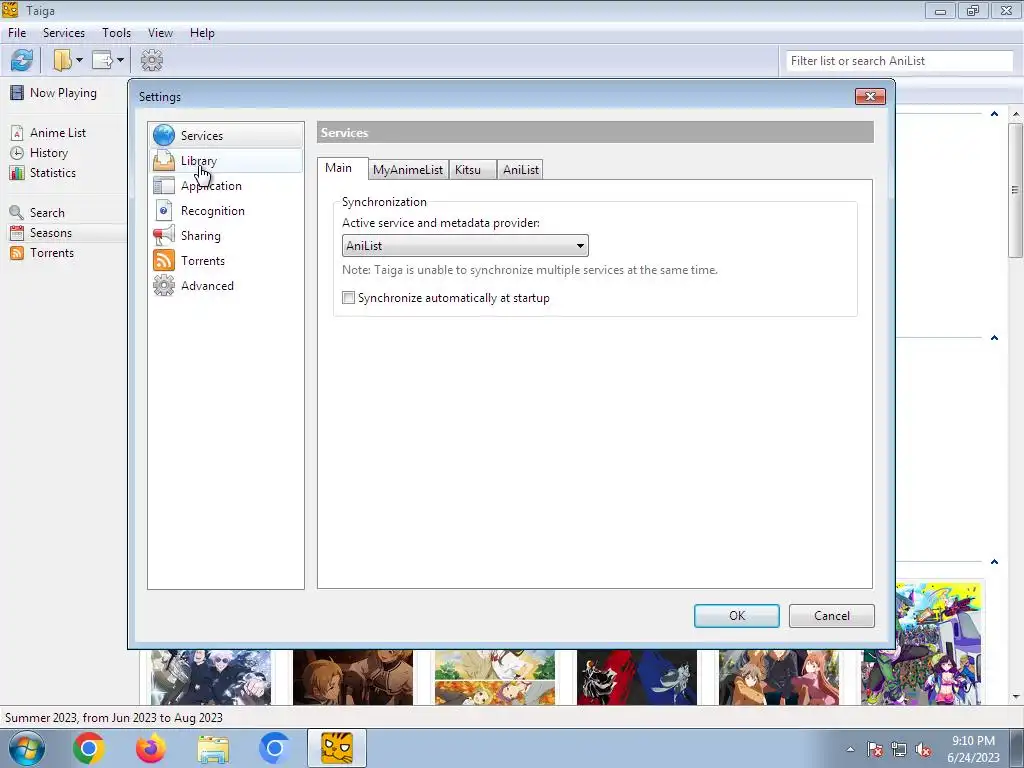Click the export tools toolbar icon

[103, 61]
